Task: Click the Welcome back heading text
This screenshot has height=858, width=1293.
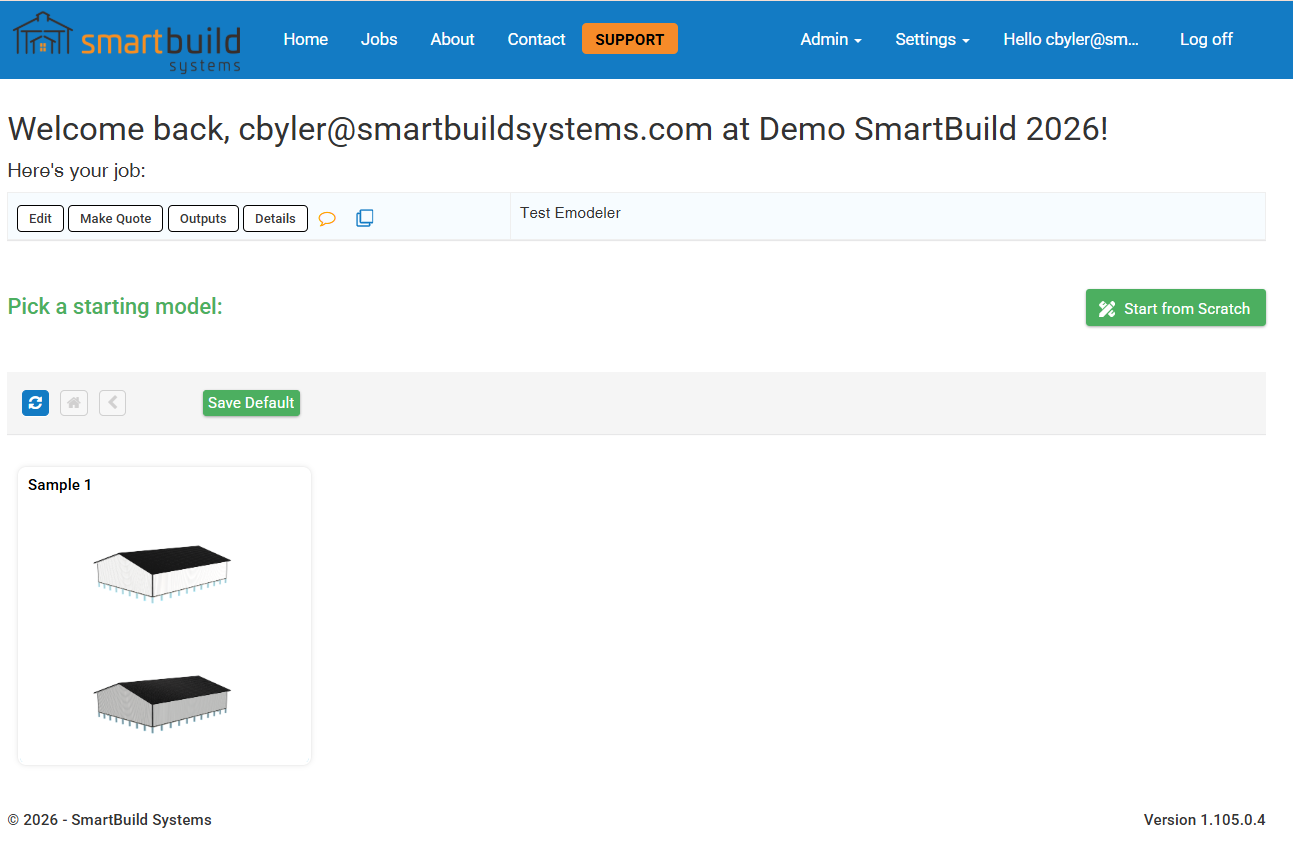Action: [x=558, y=129]
